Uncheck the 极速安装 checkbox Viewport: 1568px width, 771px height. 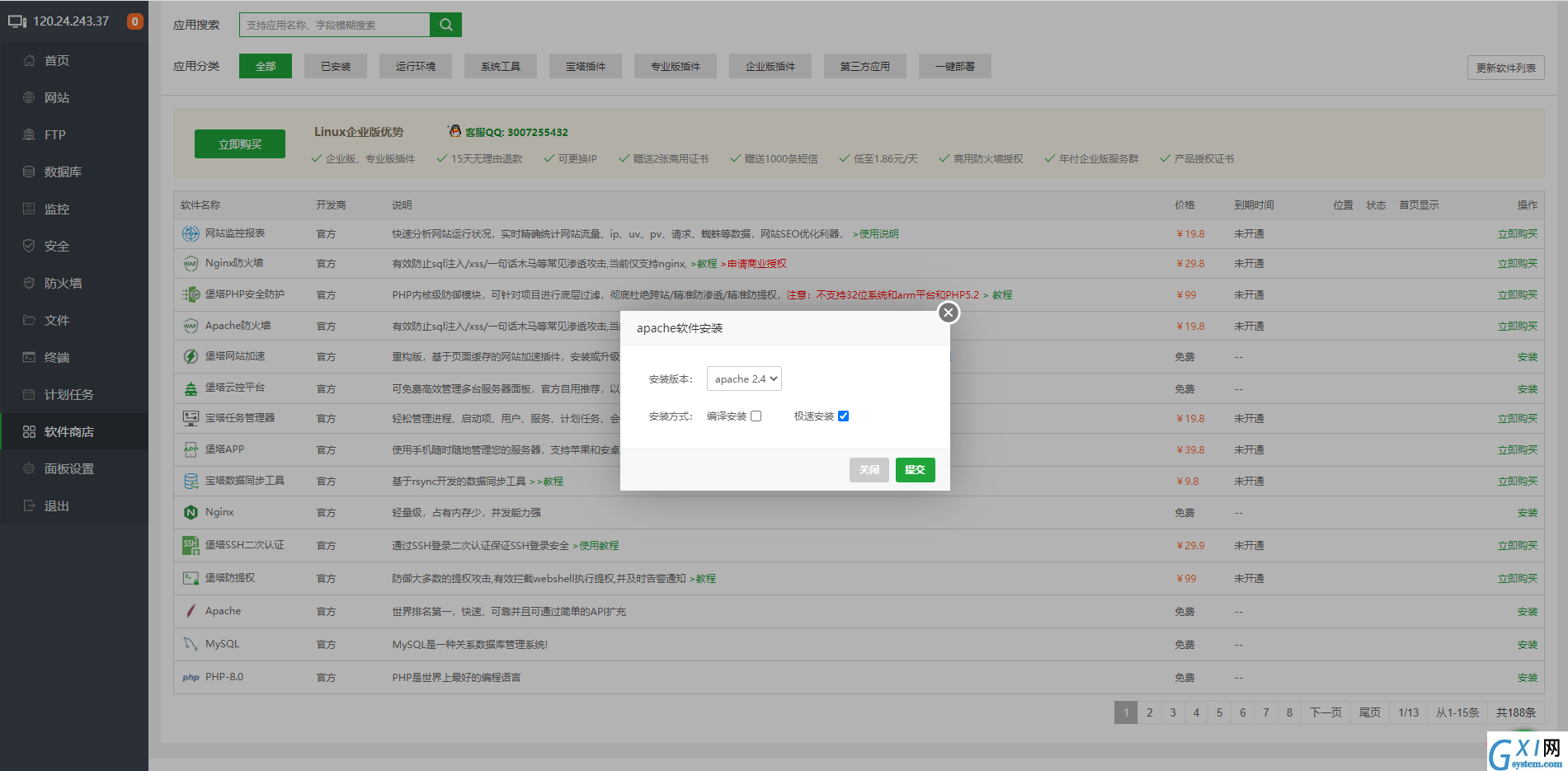tap(843, 416)
